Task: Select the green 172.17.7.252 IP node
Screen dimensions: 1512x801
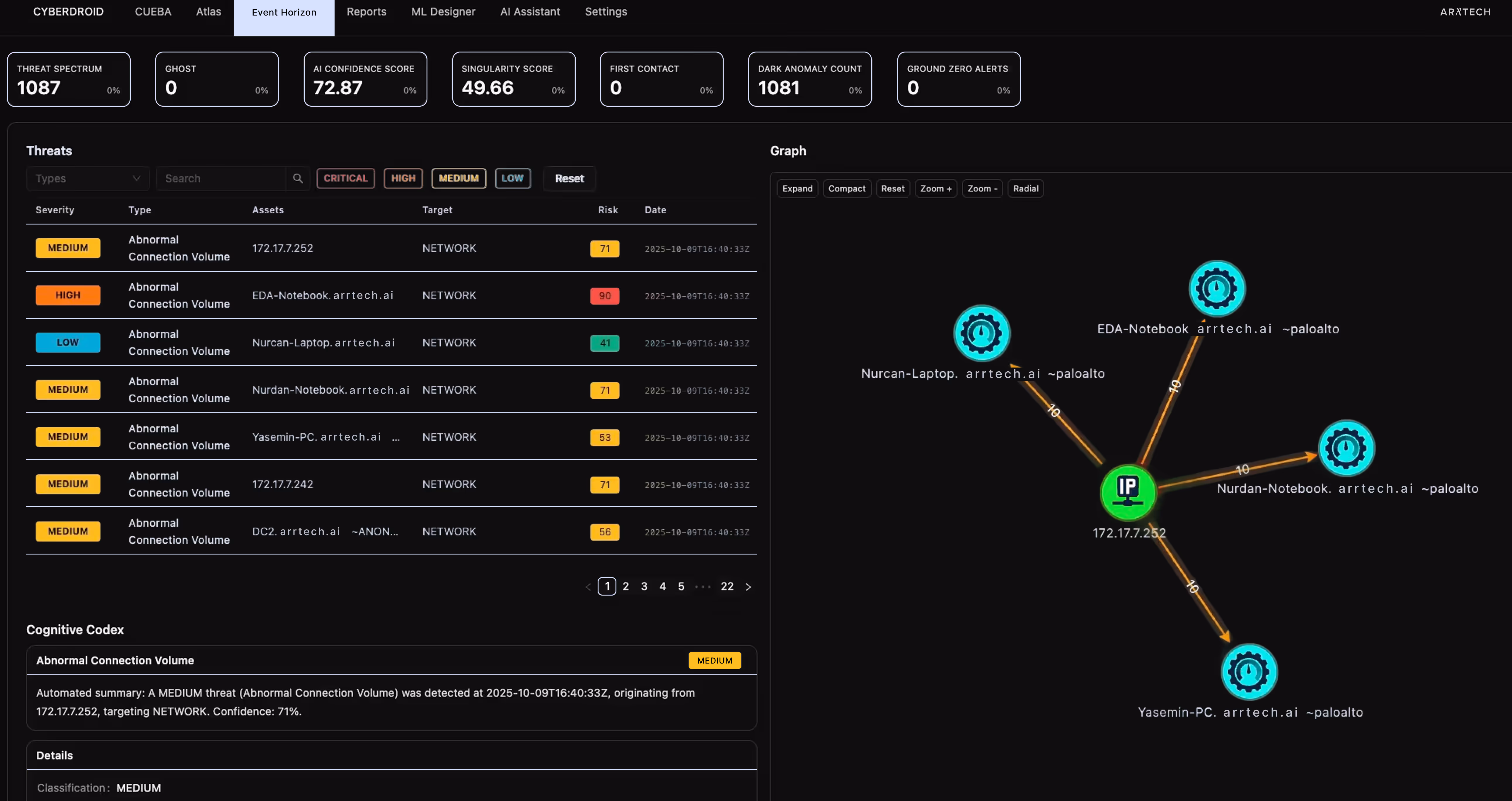Action: (x=1128, y=492)
